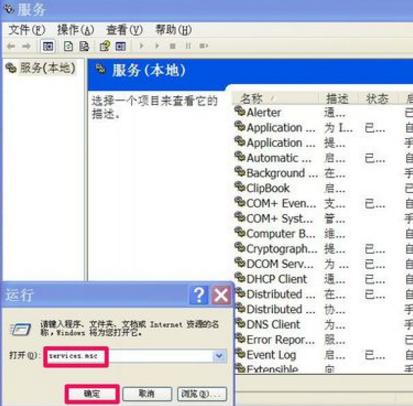Click the Run dialog question mark help button
This screenshot has height=406, width=413.
(x=199, y=295)
